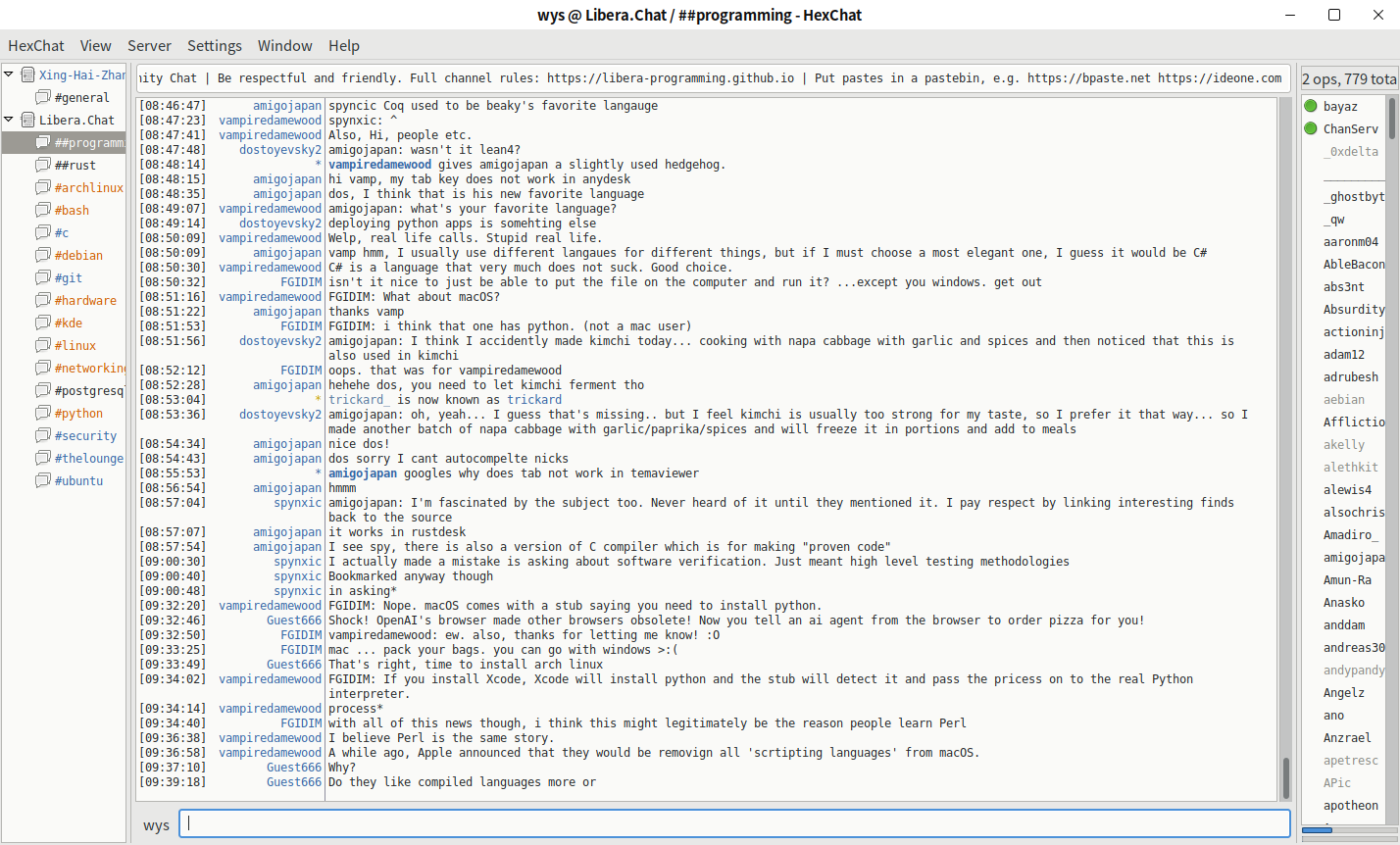1400x845 pixels.
Task: Open the Server menu
Action: click(x=149, y=45)
